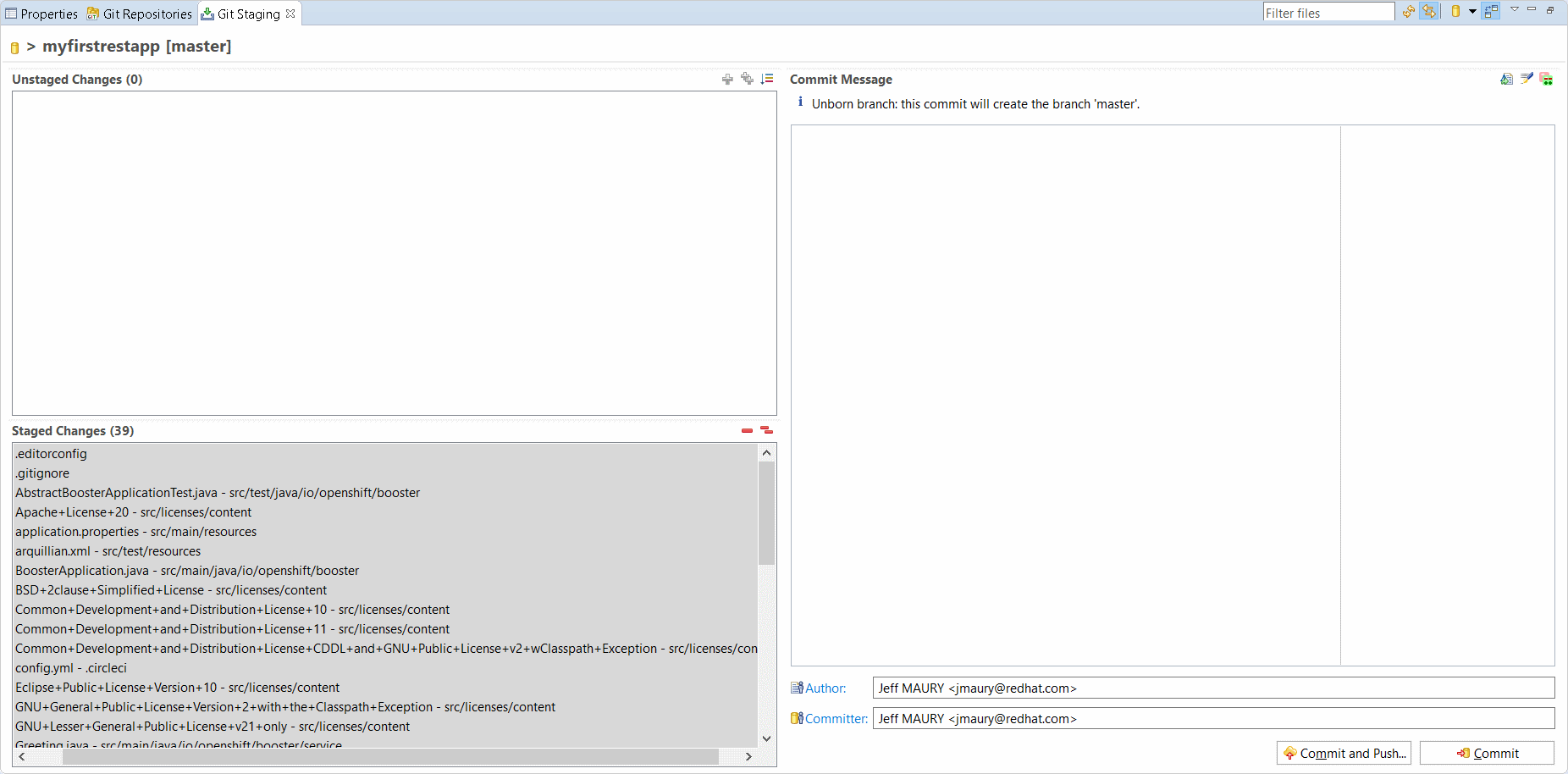Add all files to index (double plus icon)
The image size is (1568, 774).
[747, 79]
